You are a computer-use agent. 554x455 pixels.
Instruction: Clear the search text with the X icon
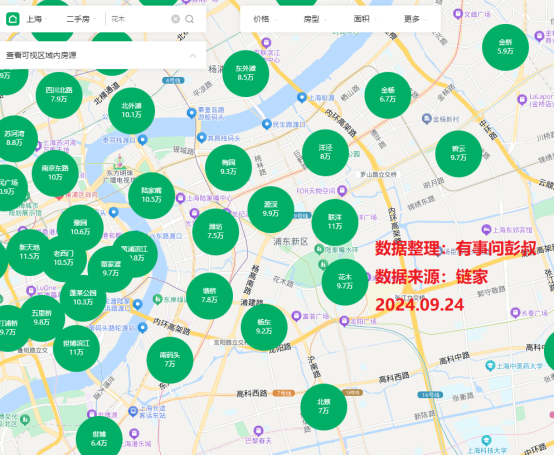pyautogui.click(x=175, y=19)
